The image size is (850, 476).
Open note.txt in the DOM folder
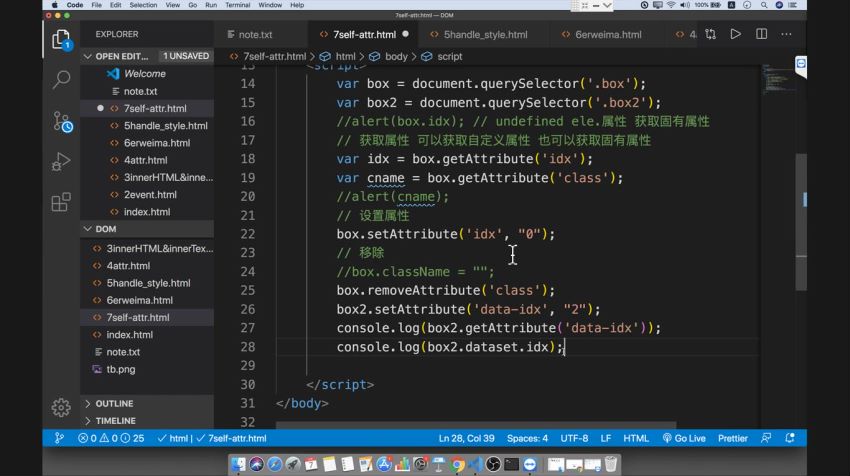(147, 352)
